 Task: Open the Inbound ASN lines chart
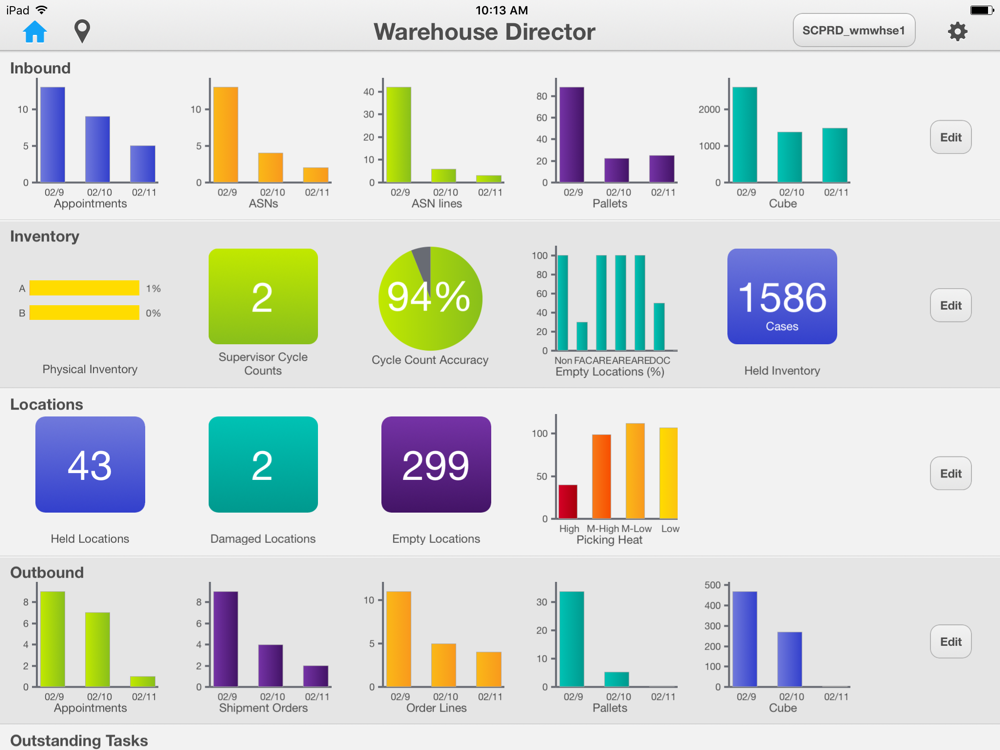point(436,143)
